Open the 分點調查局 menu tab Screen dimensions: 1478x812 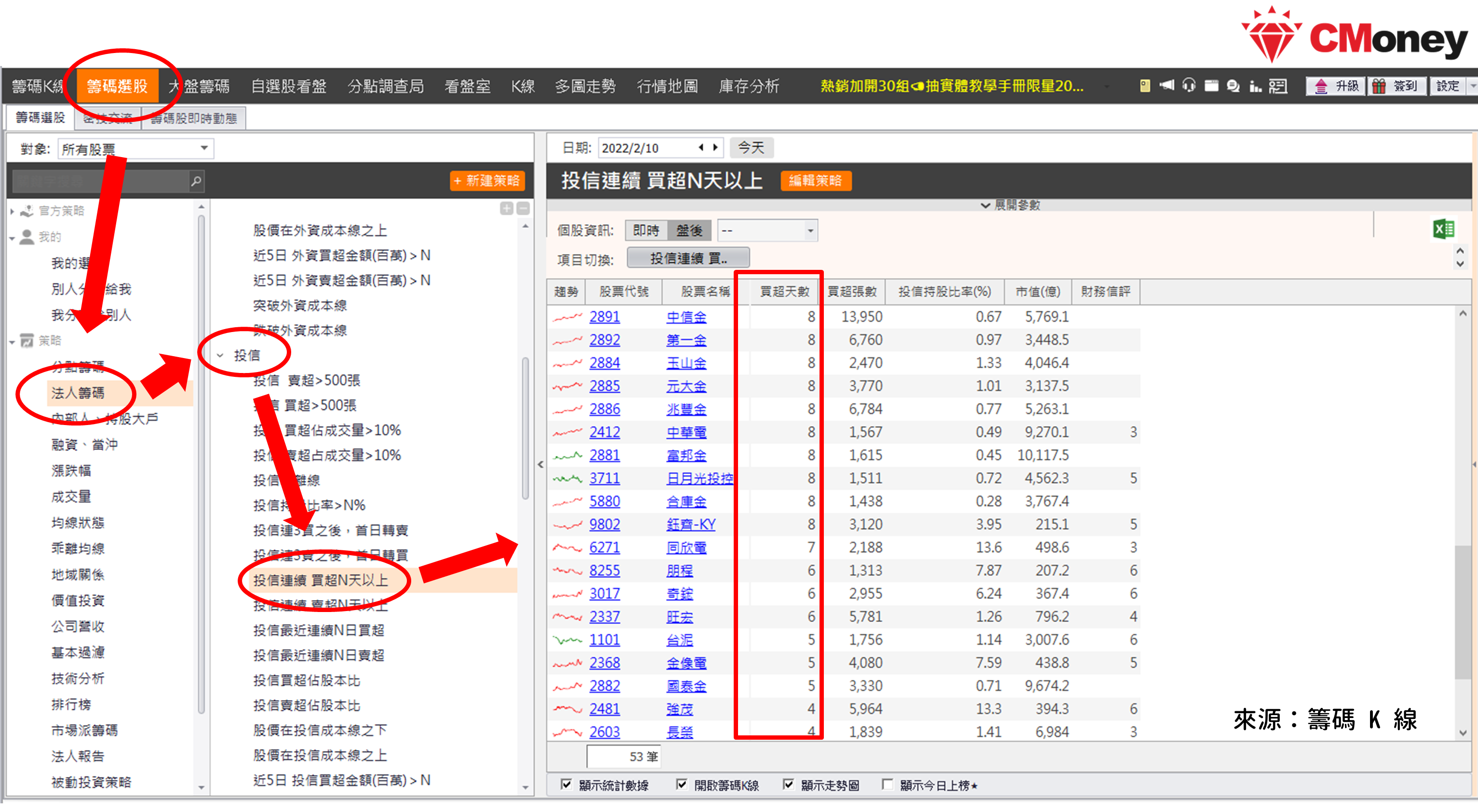[386, 86]
